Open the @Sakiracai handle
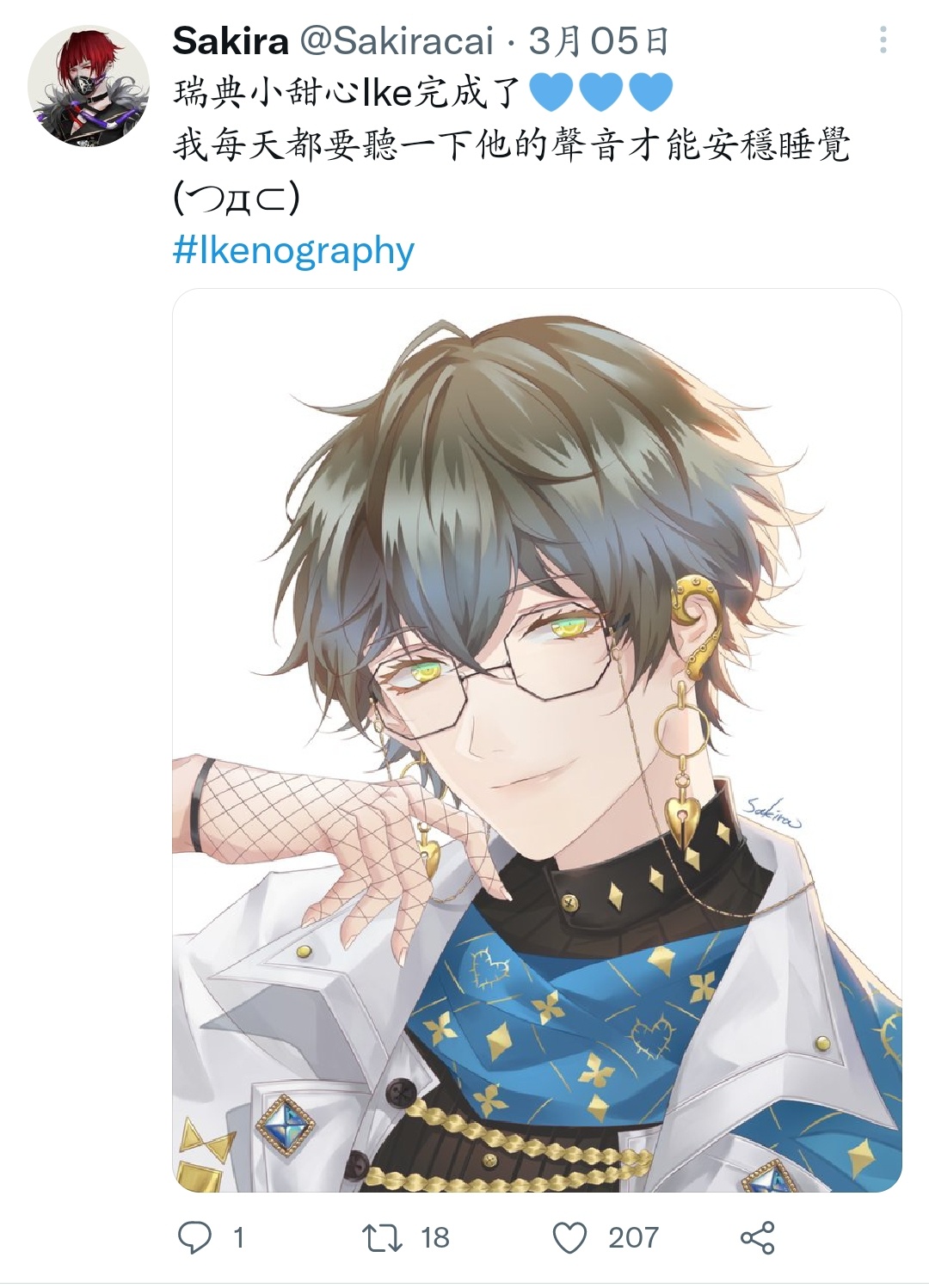The image size is (929, 1288). click(397, 40)
